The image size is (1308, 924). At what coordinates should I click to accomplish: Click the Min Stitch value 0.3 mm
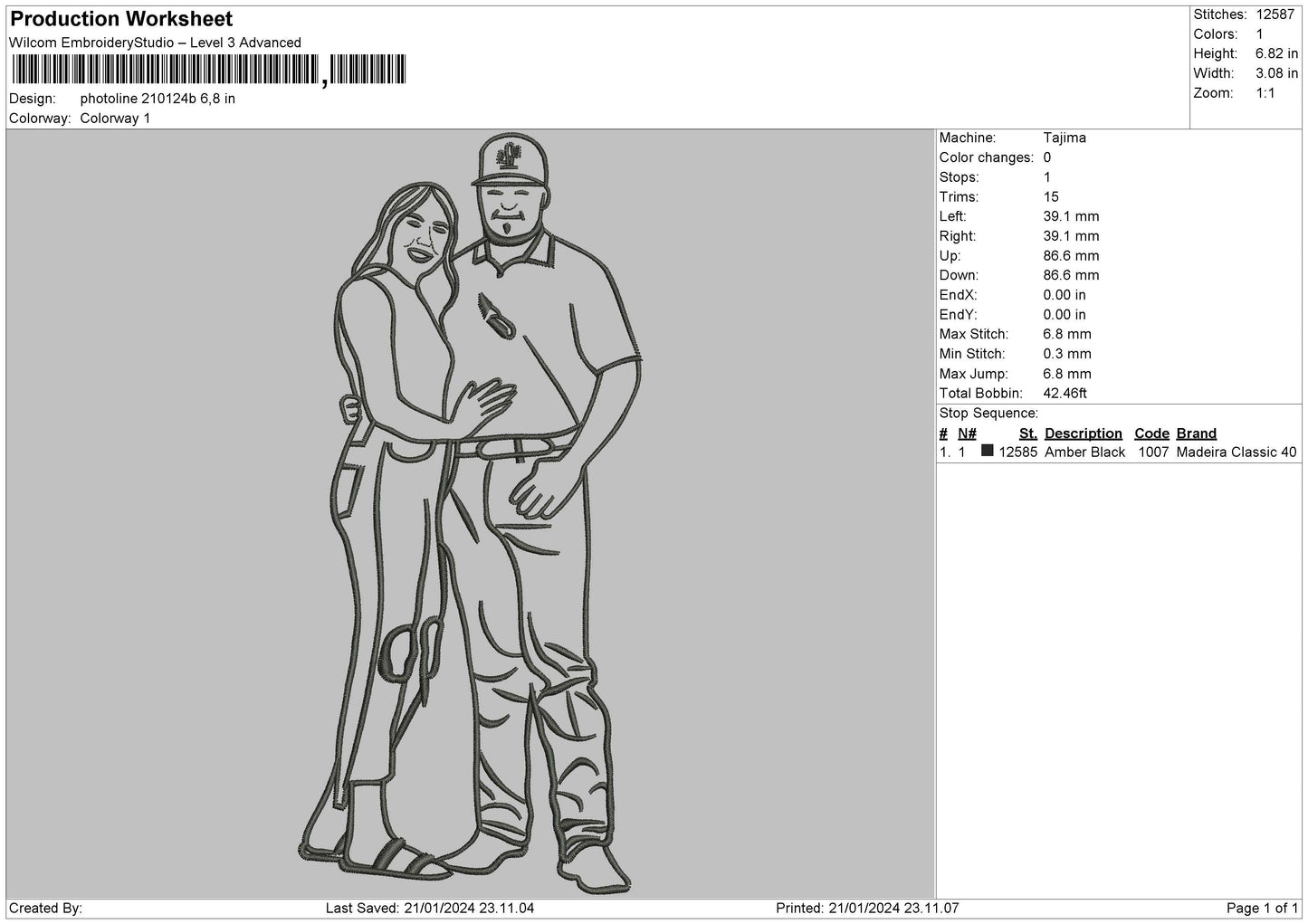tap(1067, 354)
